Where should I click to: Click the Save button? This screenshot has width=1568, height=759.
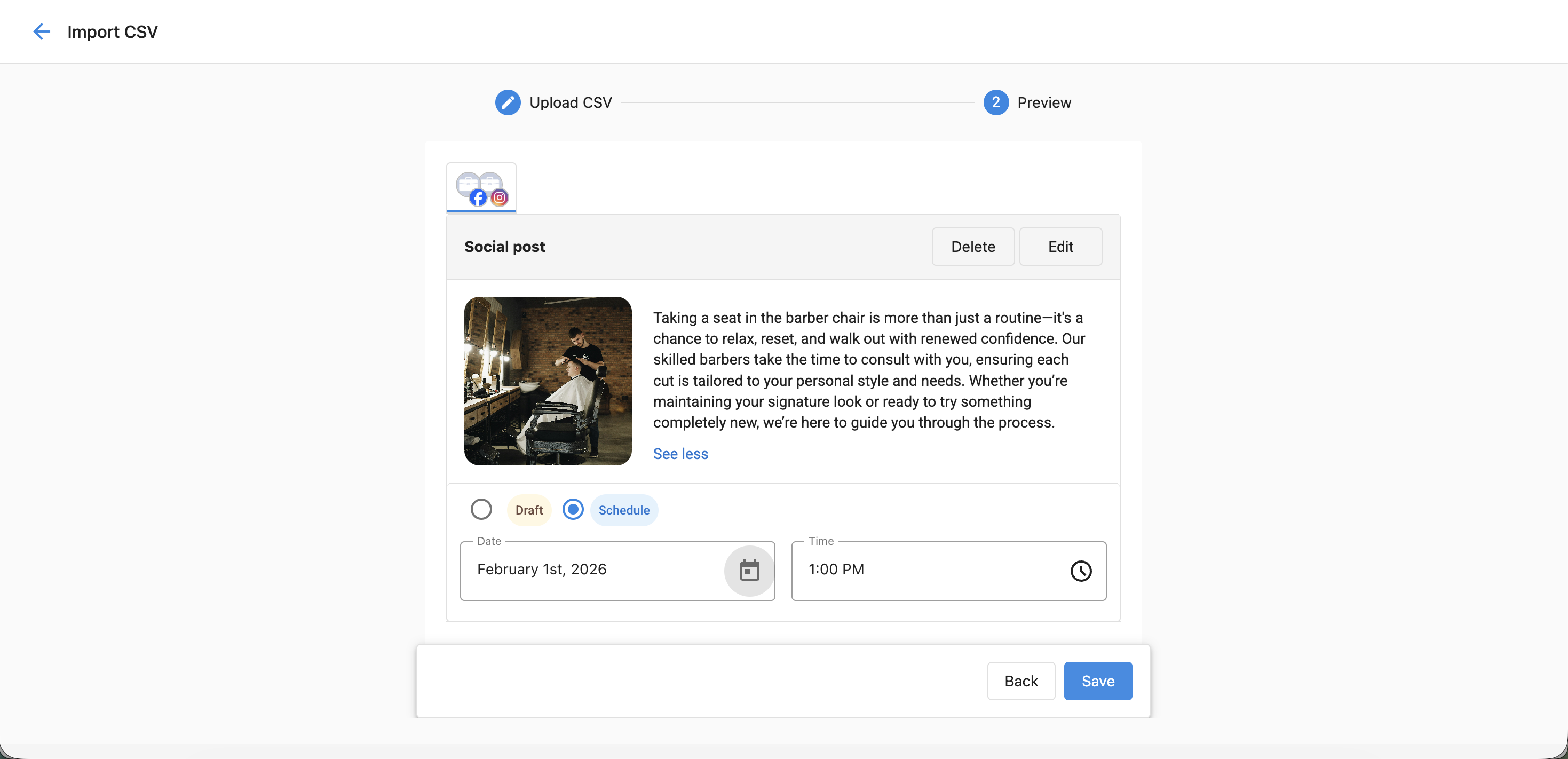pyautogui.click(x=1097, y=681)
